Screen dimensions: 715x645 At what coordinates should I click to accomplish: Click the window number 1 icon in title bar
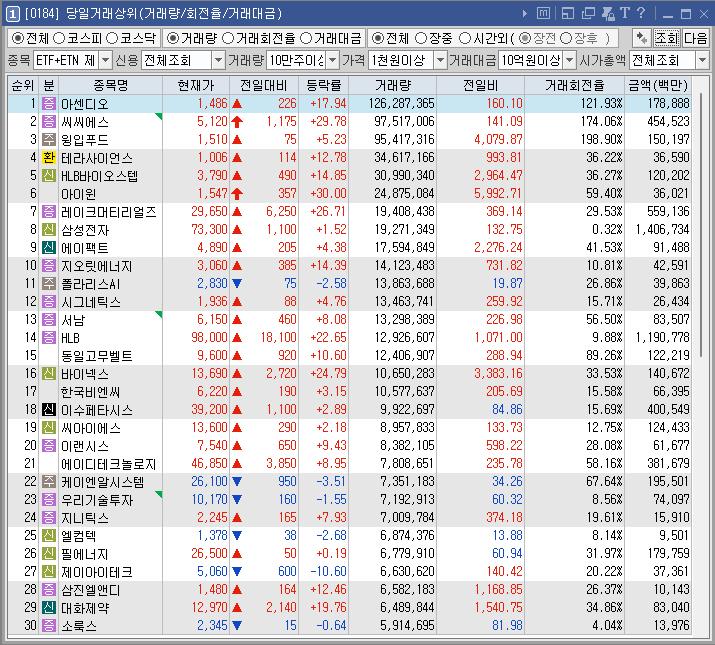coord(12,14)
